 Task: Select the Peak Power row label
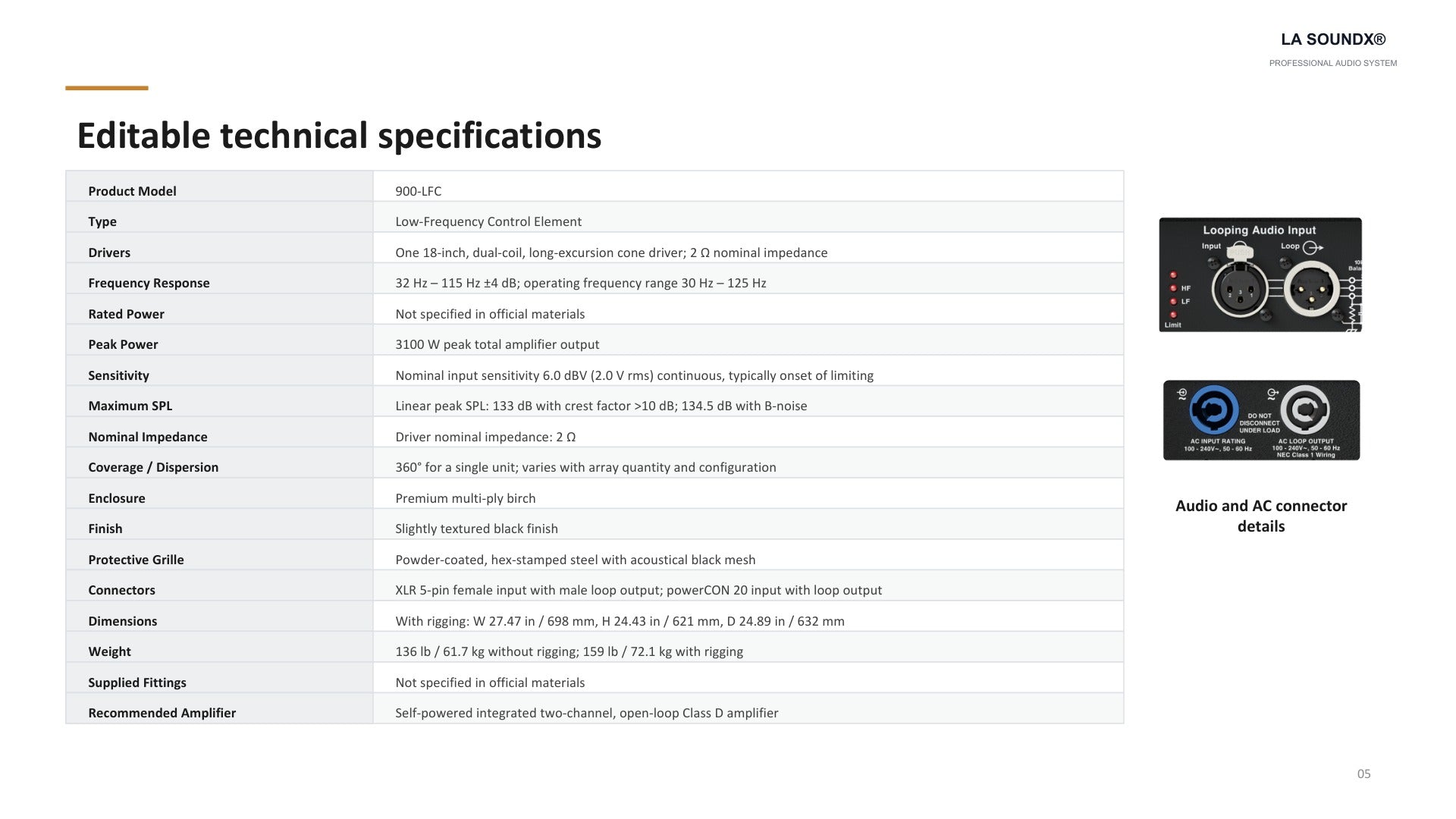point(123,344)
